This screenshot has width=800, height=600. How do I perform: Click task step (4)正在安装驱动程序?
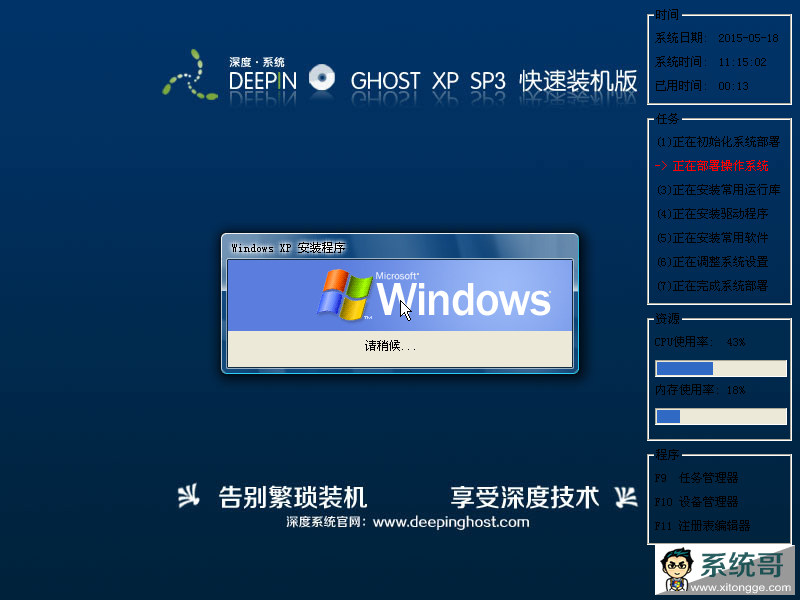point(712,214)
